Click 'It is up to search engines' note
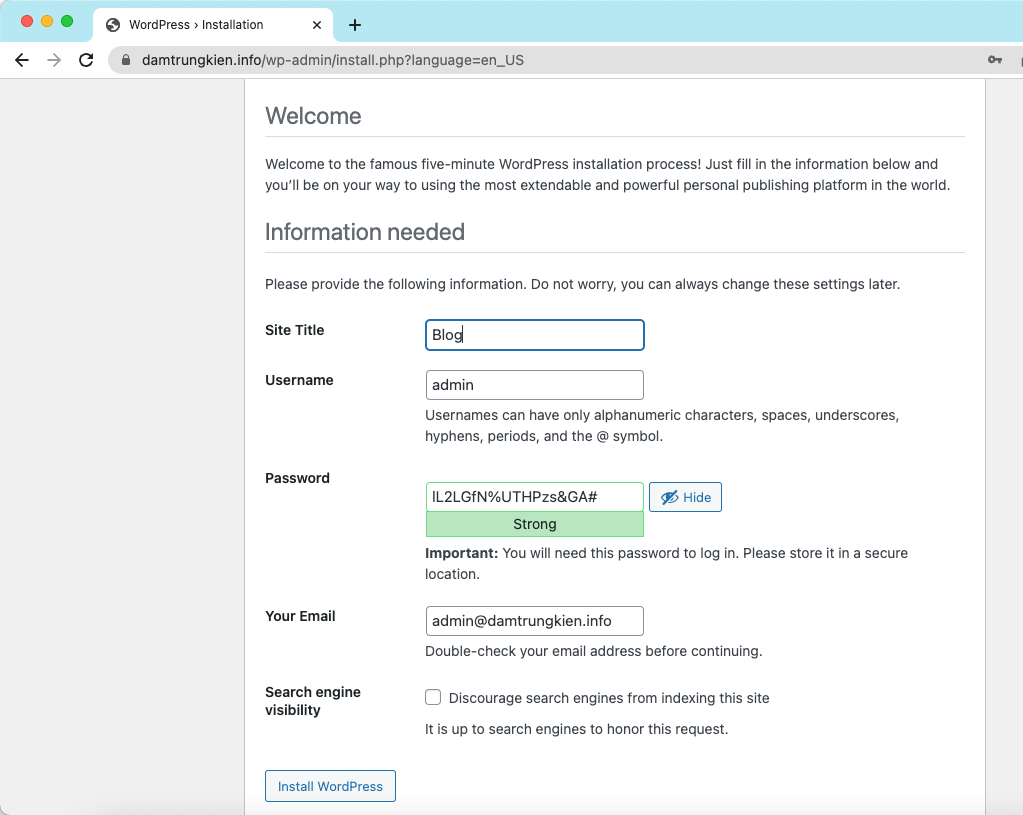This screenshot has height=815, width=1023. point(576,729)
